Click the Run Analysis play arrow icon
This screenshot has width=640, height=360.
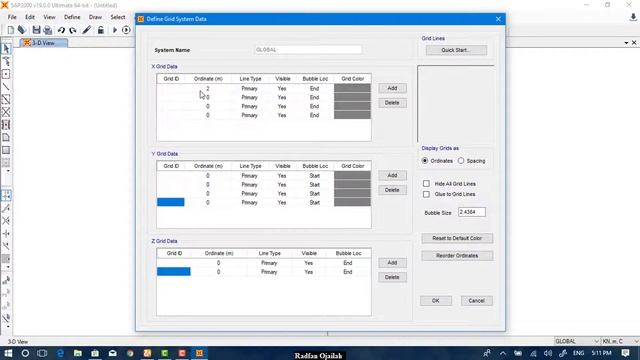point(115,30)
